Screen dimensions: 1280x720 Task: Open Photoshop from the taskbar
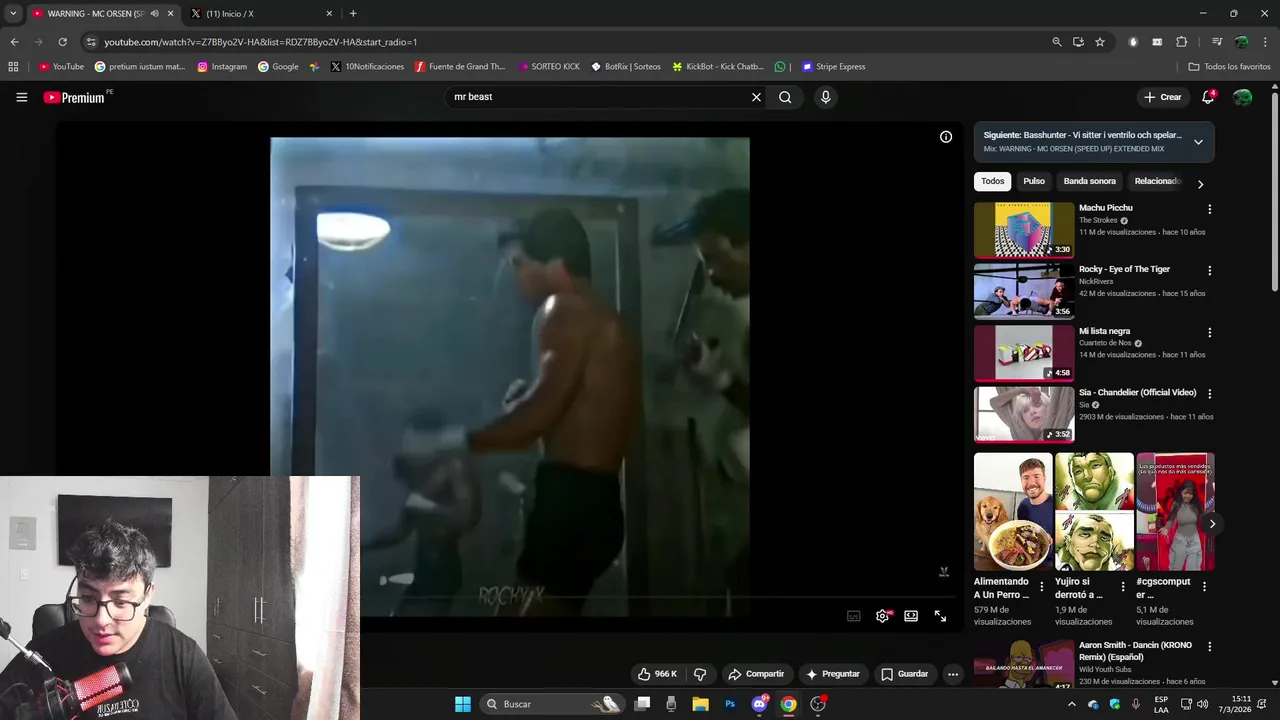[730, 704]
